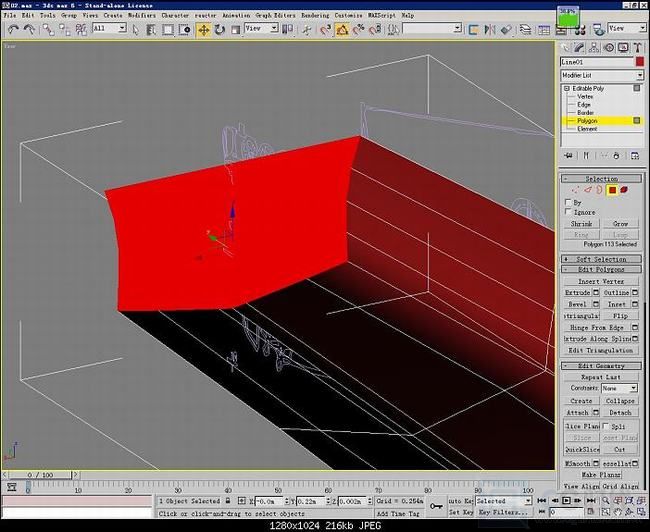Open the Graph Editors menu
The image size is (650, 532).
[276, 15]
